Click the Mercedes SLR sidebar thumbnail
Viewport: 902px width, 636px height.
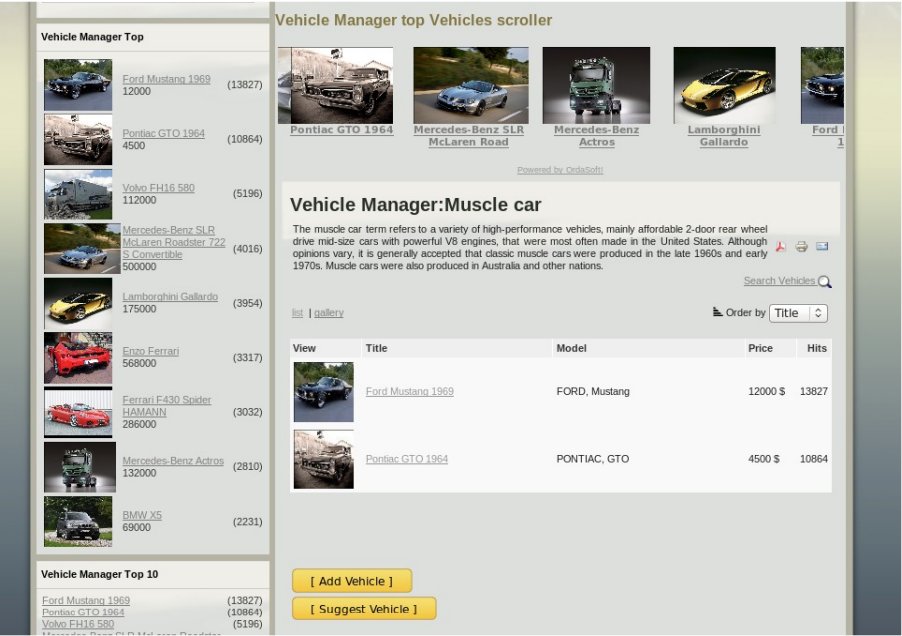(82, 248)
